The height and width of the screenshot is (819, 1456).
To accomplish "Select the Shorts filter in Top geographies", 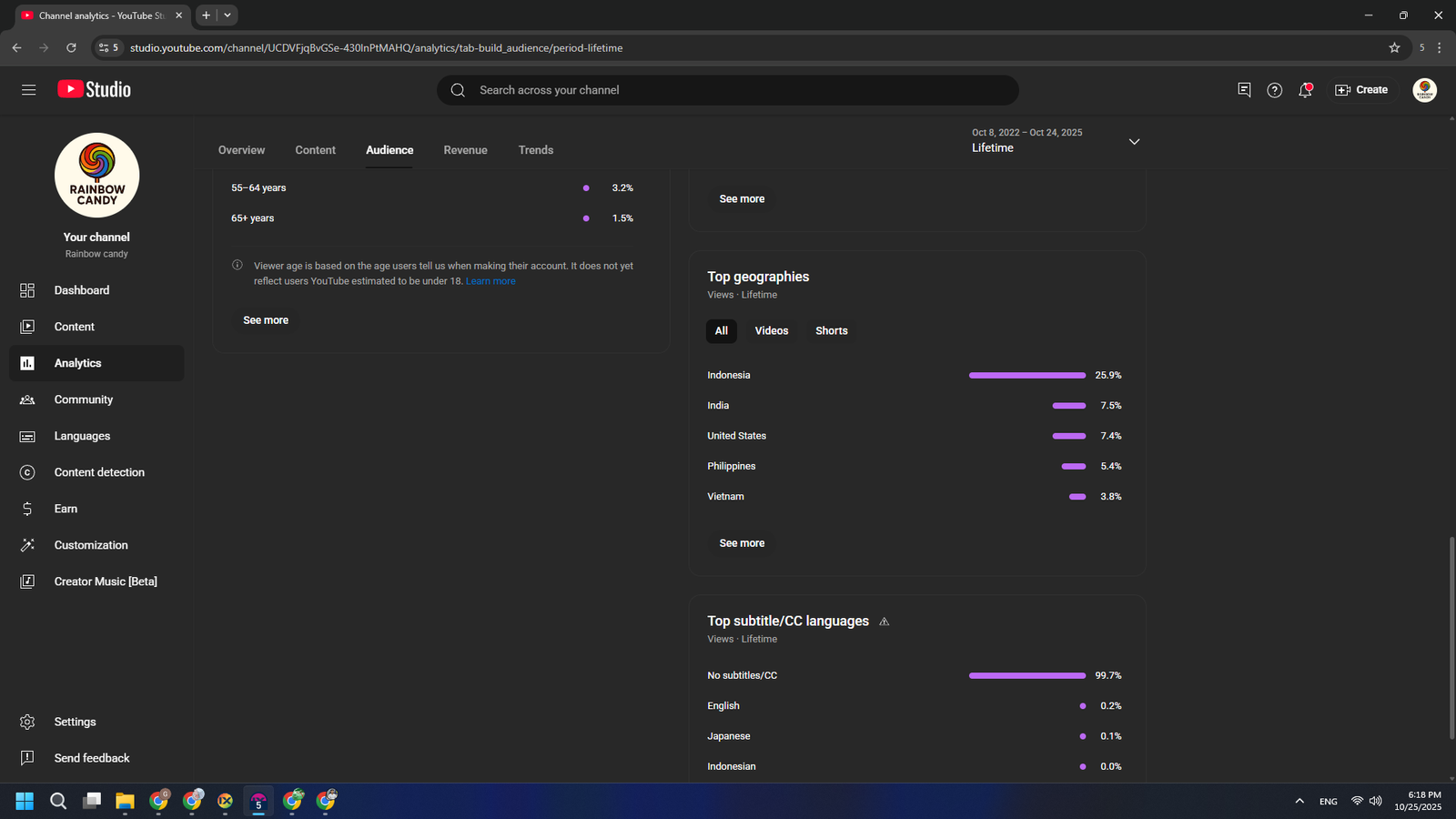I will pos(831,331).
